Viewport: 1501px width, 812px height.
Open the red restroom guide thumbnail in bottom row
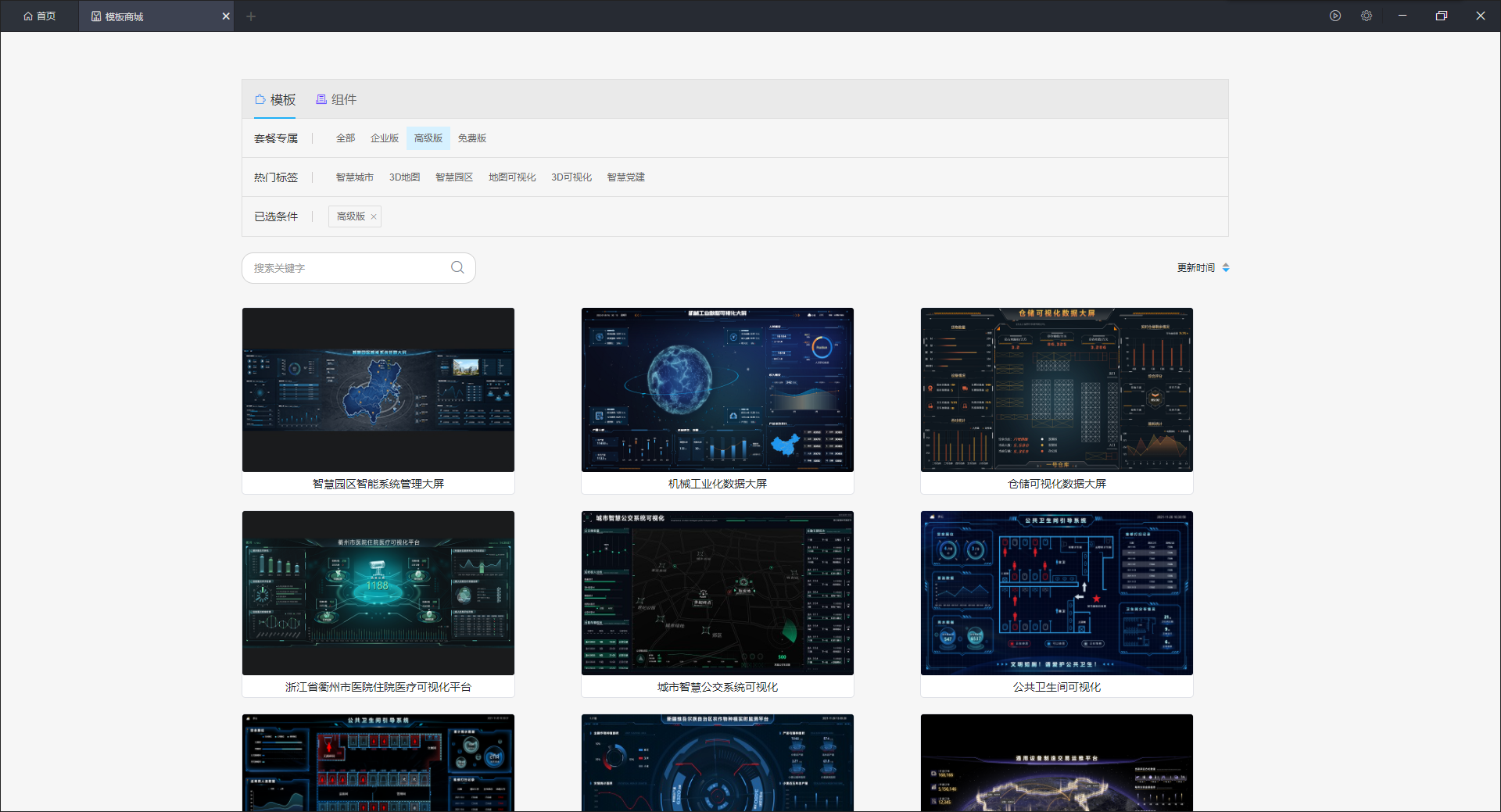pos(378,763)
